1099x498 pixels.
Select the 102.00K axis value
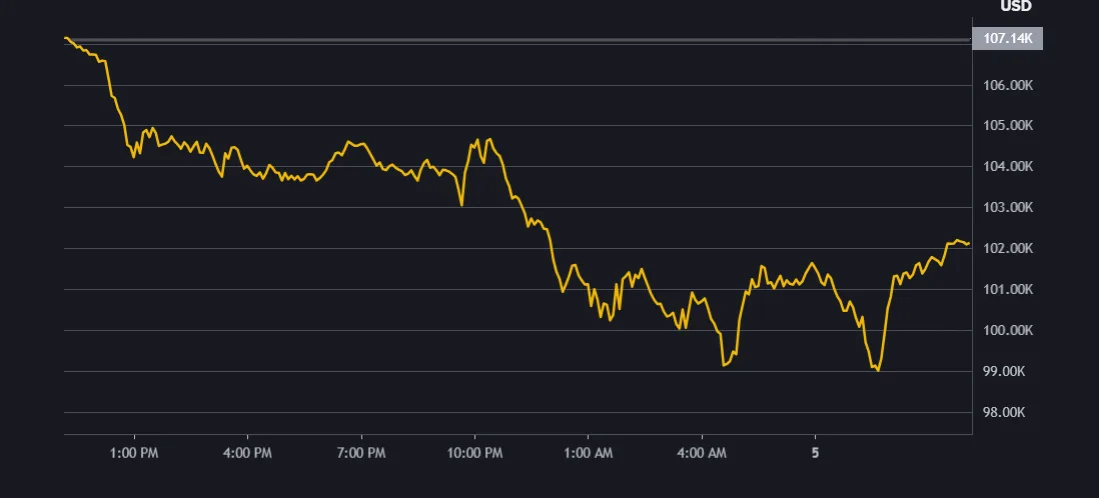(x=1008, y=249)
